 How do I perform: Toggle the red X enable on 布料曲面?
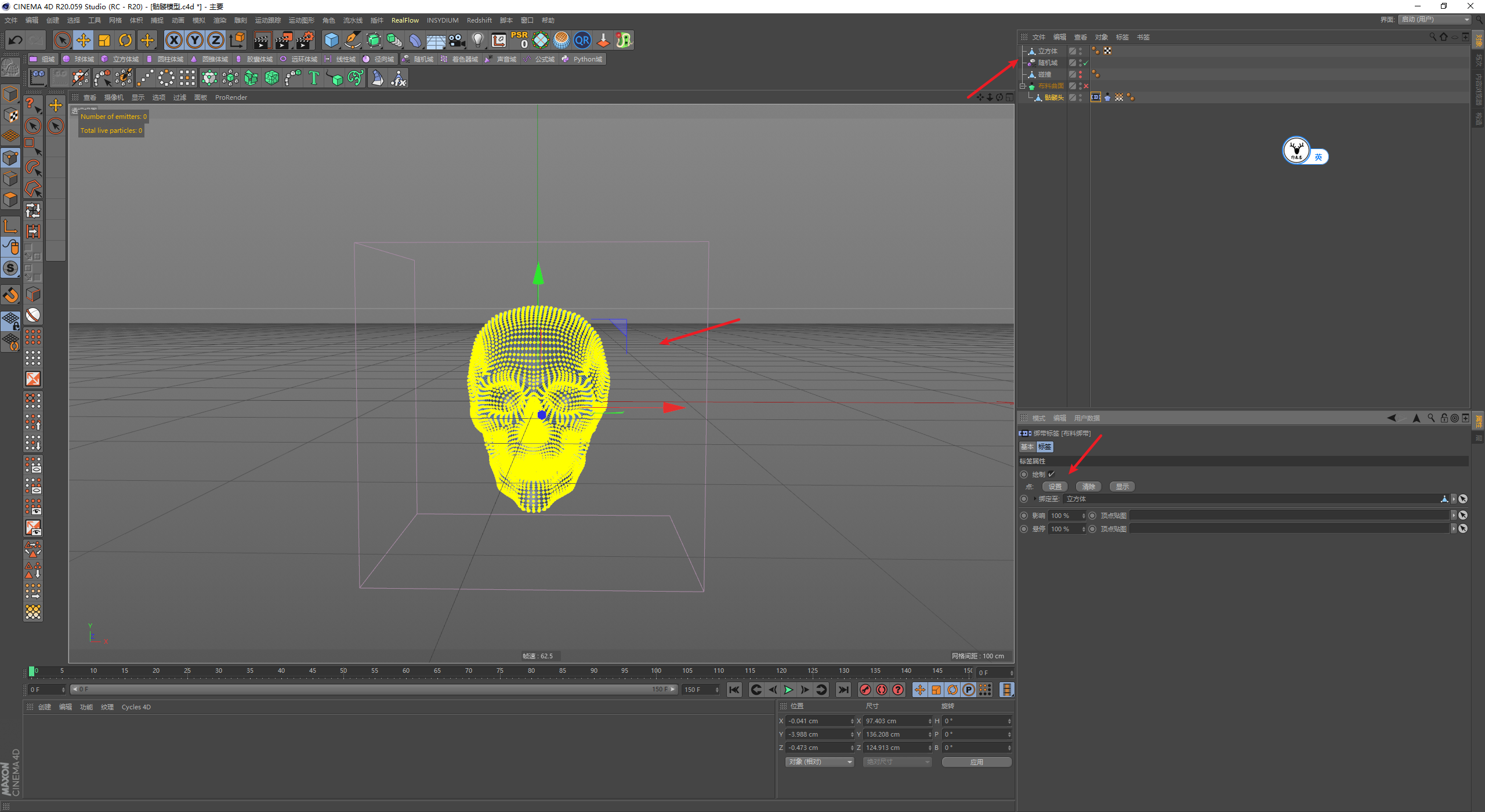click(1086, 86)
